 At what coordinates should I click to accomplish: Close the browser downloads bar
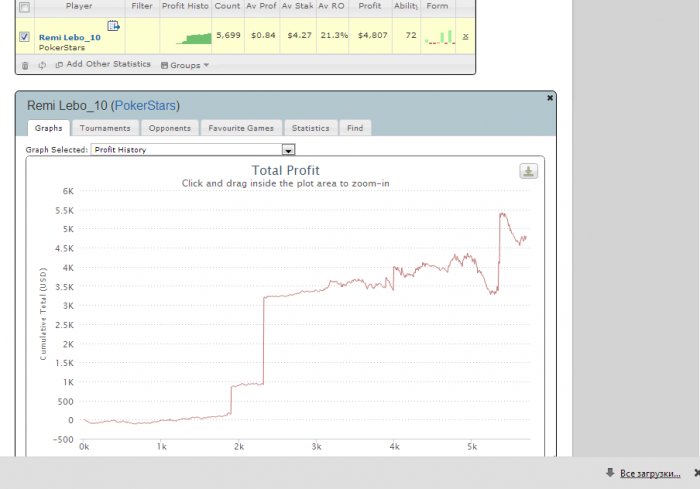[x=696, y=472]
